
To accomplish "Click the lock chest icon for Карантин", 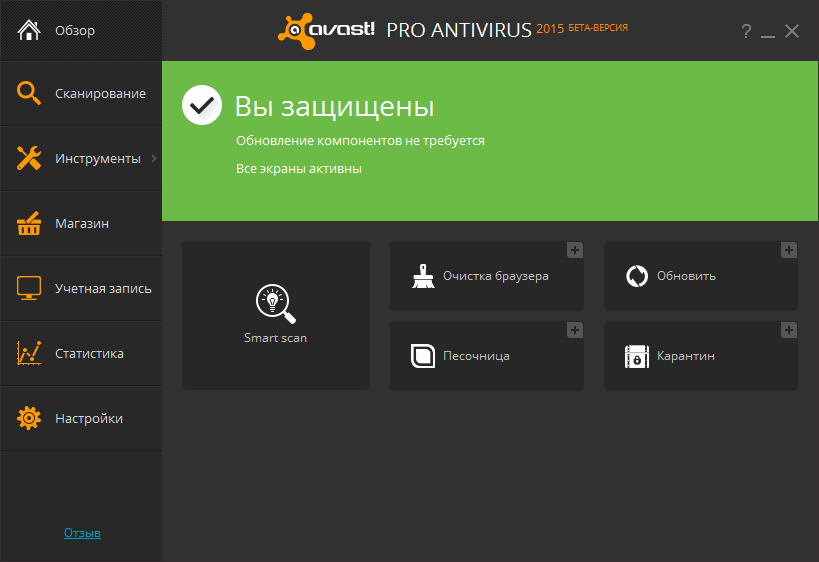I will coord(637,356).
